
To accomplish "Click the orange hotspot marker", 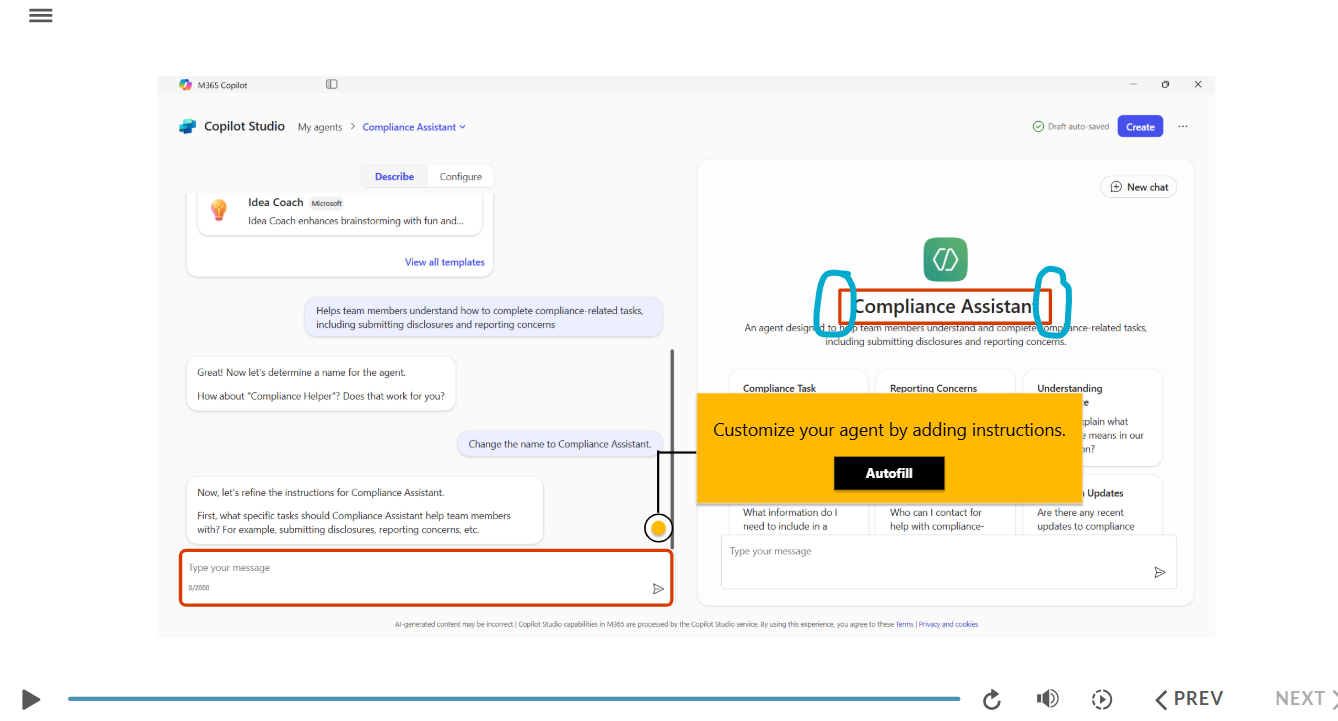I will (658, 528).
